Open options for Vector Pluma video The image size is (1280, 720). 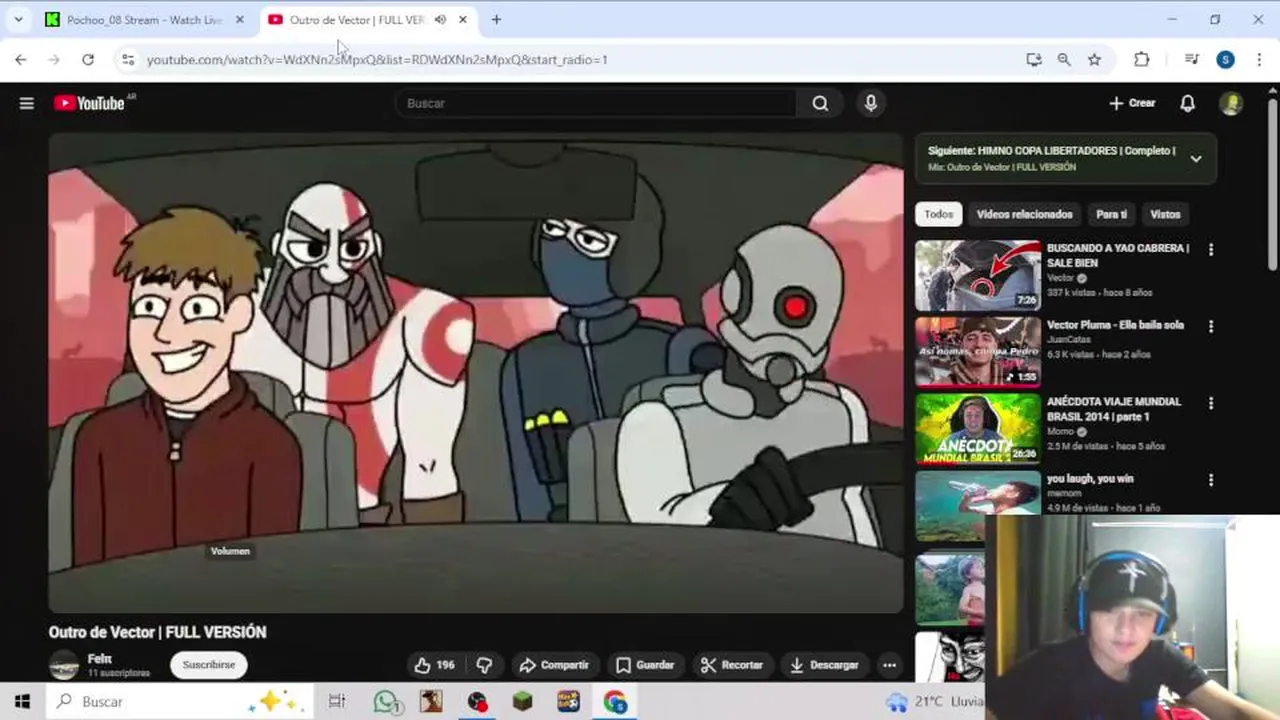click(x=1211, y=327)
